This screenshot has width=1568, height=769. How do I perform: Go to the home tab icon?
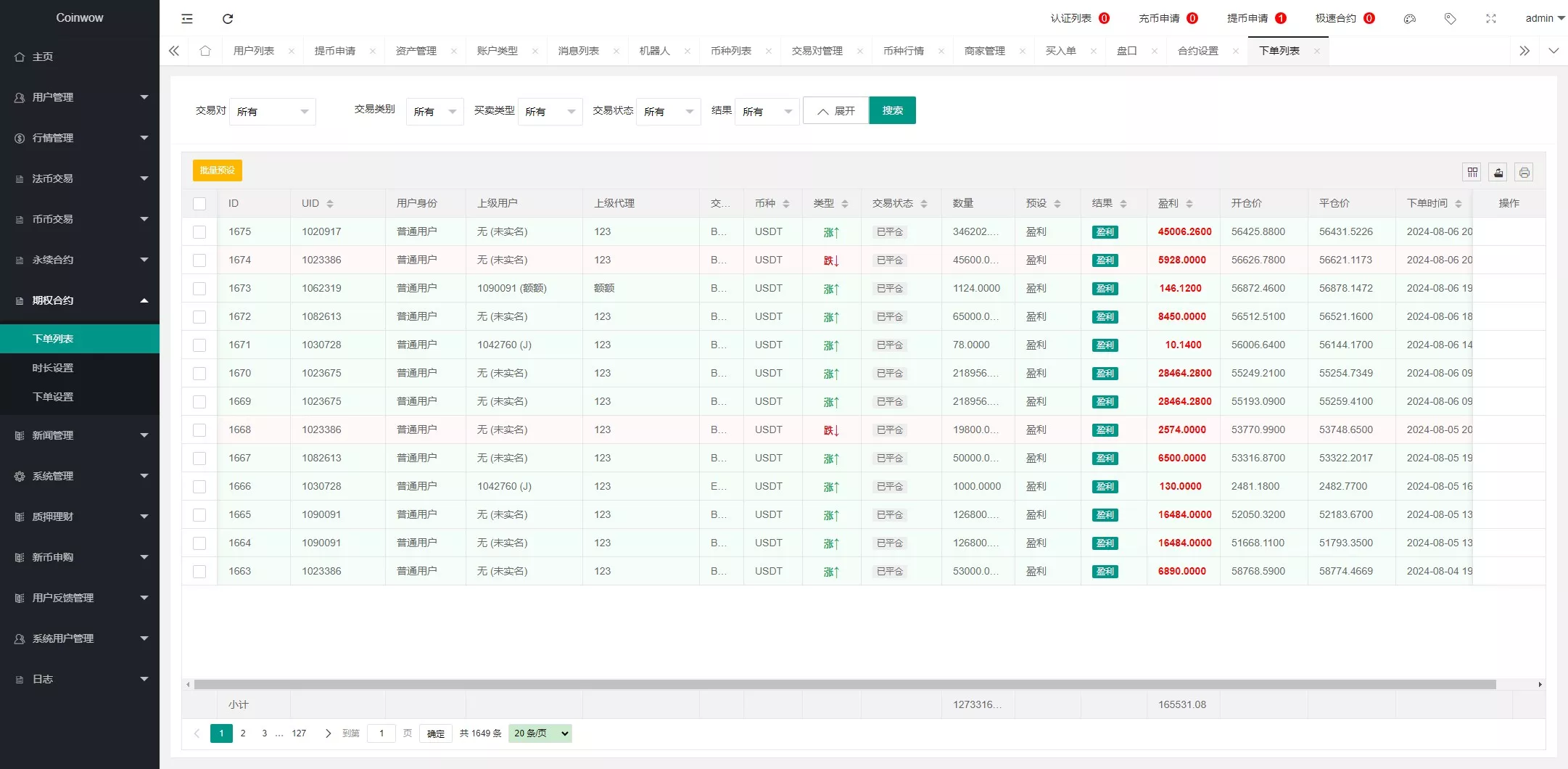coord(205,51)
